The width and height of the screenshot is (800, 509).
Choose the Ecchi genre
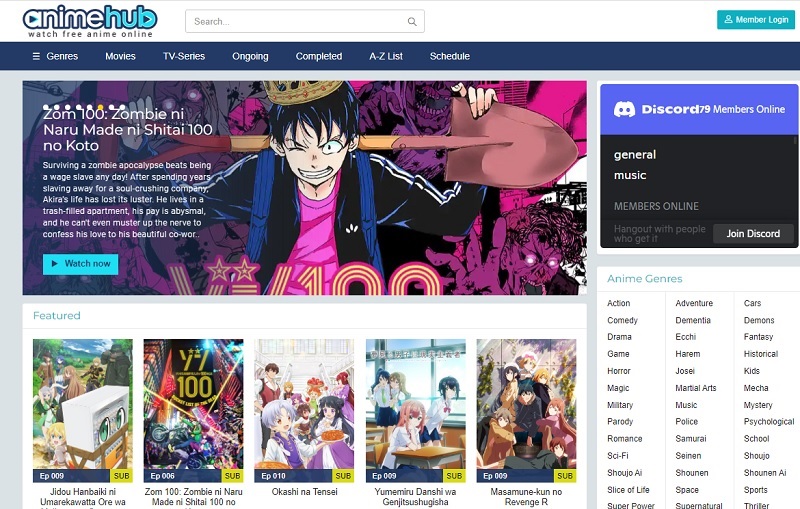pyautogui.click(x=686, y=337)
